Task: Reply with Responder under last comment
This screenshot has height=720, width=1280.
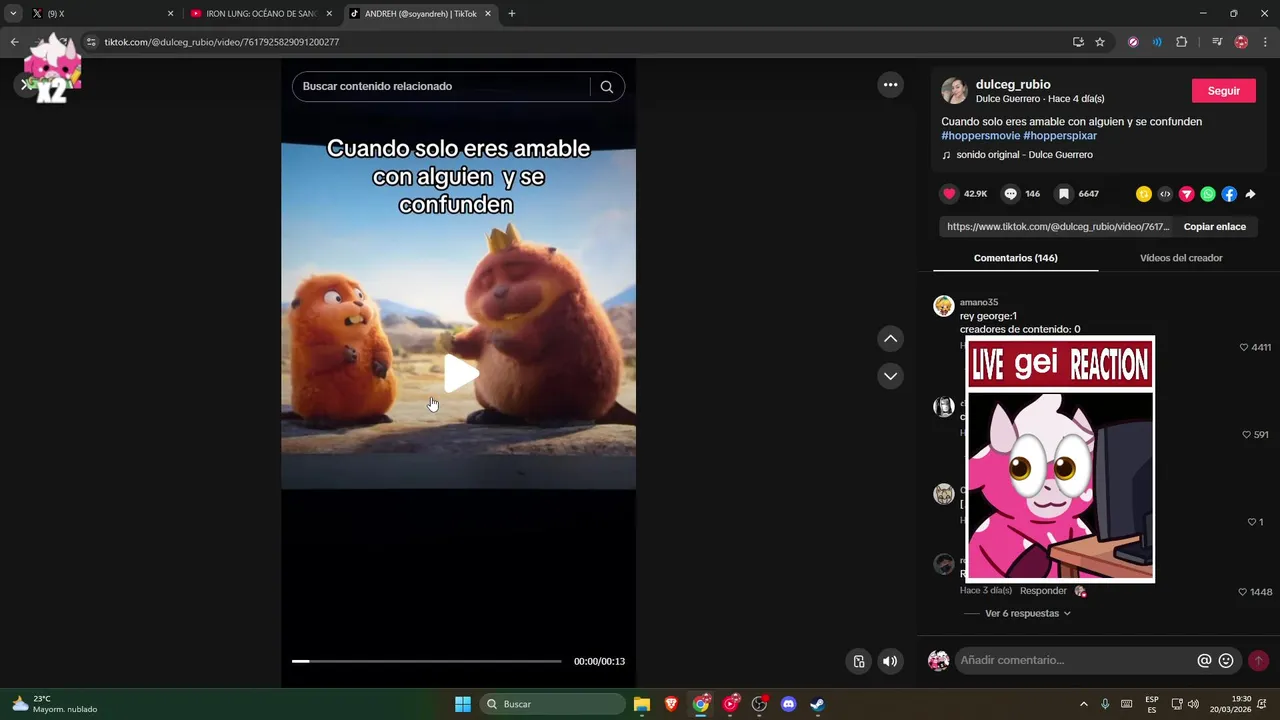Action: point(1043,591)
